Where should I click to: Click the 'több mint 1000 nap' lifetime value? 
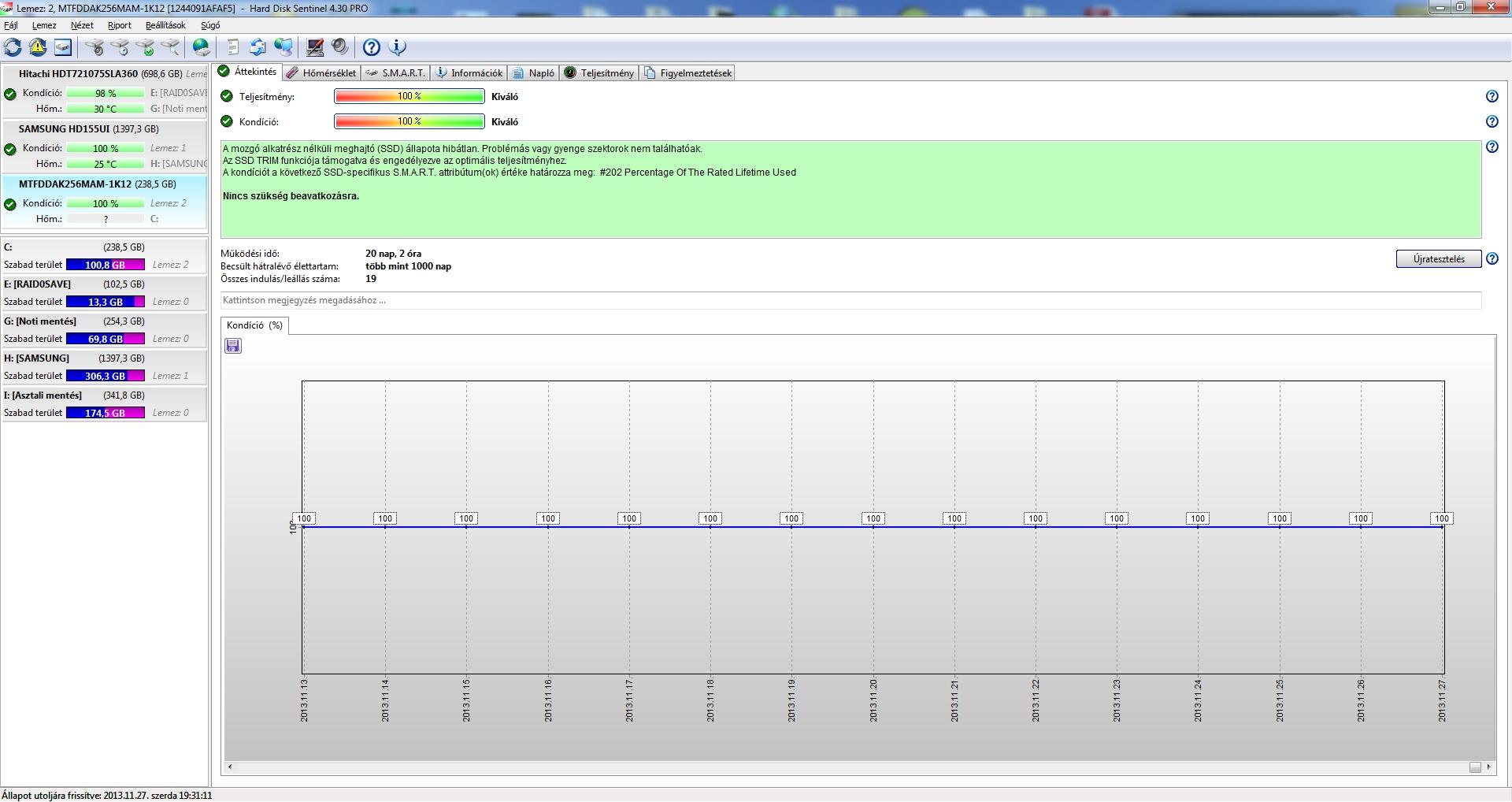(409, 266)
